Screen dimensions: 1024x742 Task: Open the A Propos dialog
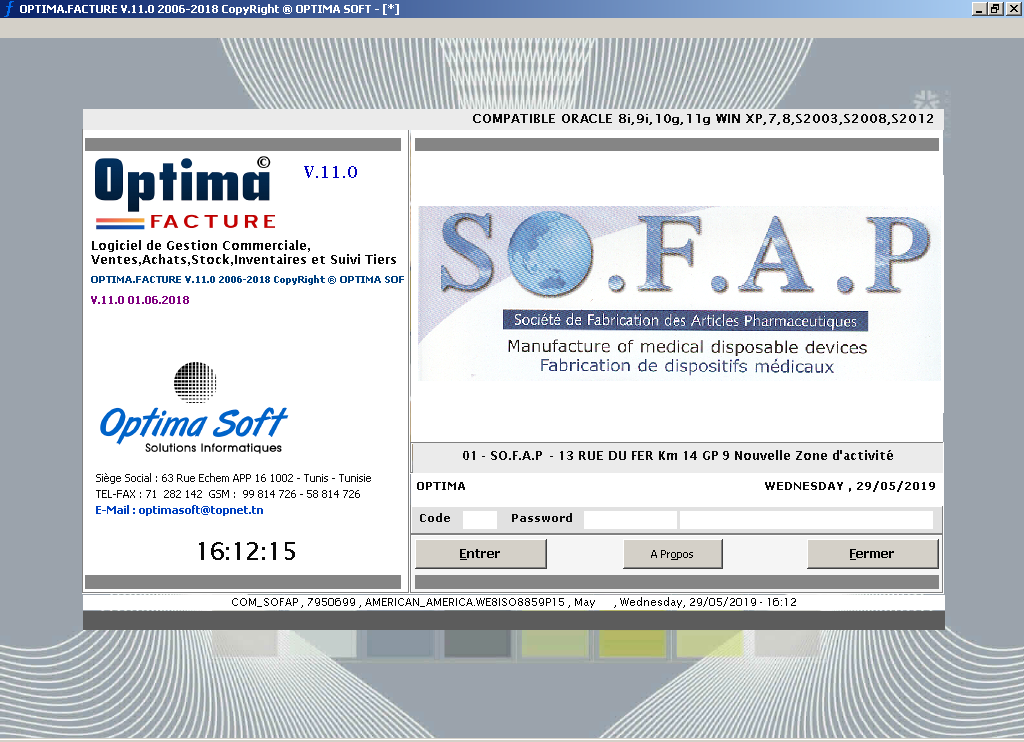point(673,554)
